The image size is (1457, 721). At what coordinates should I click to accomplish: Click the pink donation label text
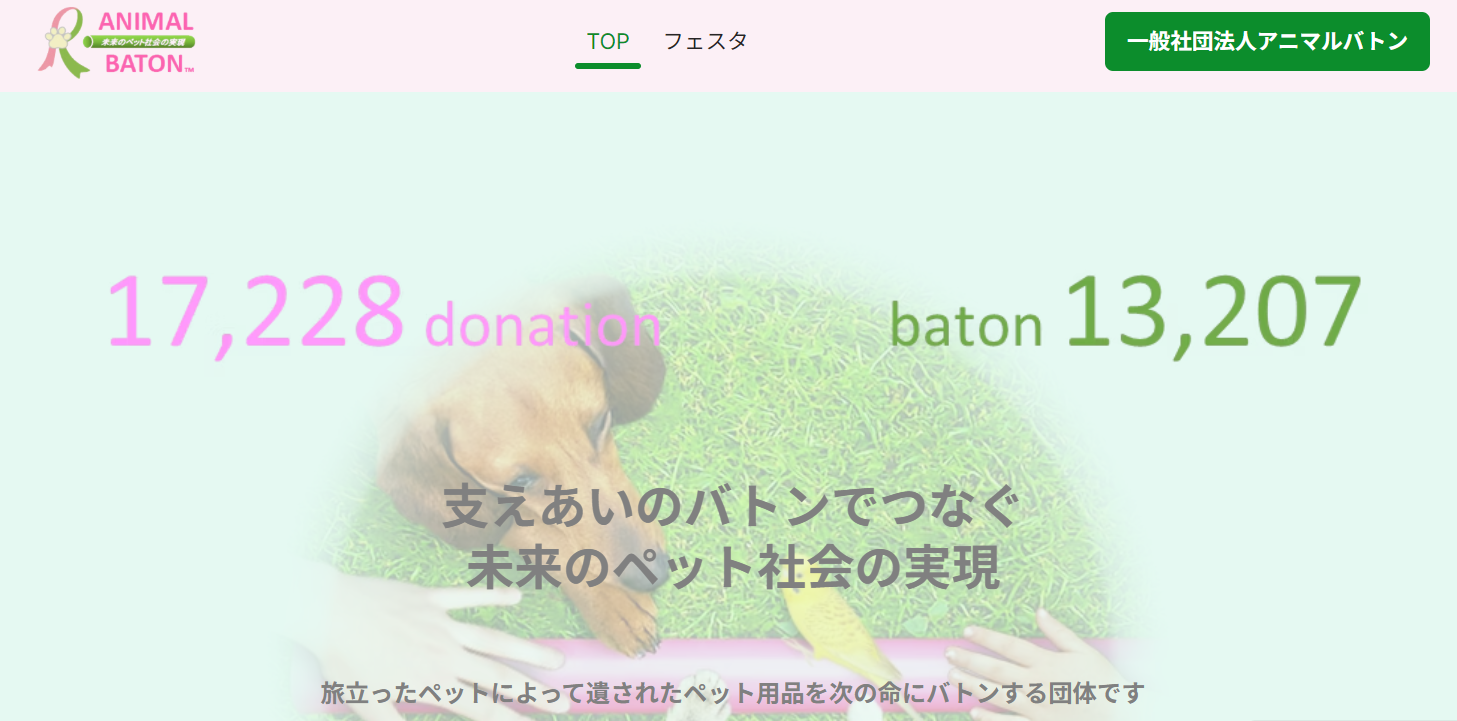tap(544, 326)
